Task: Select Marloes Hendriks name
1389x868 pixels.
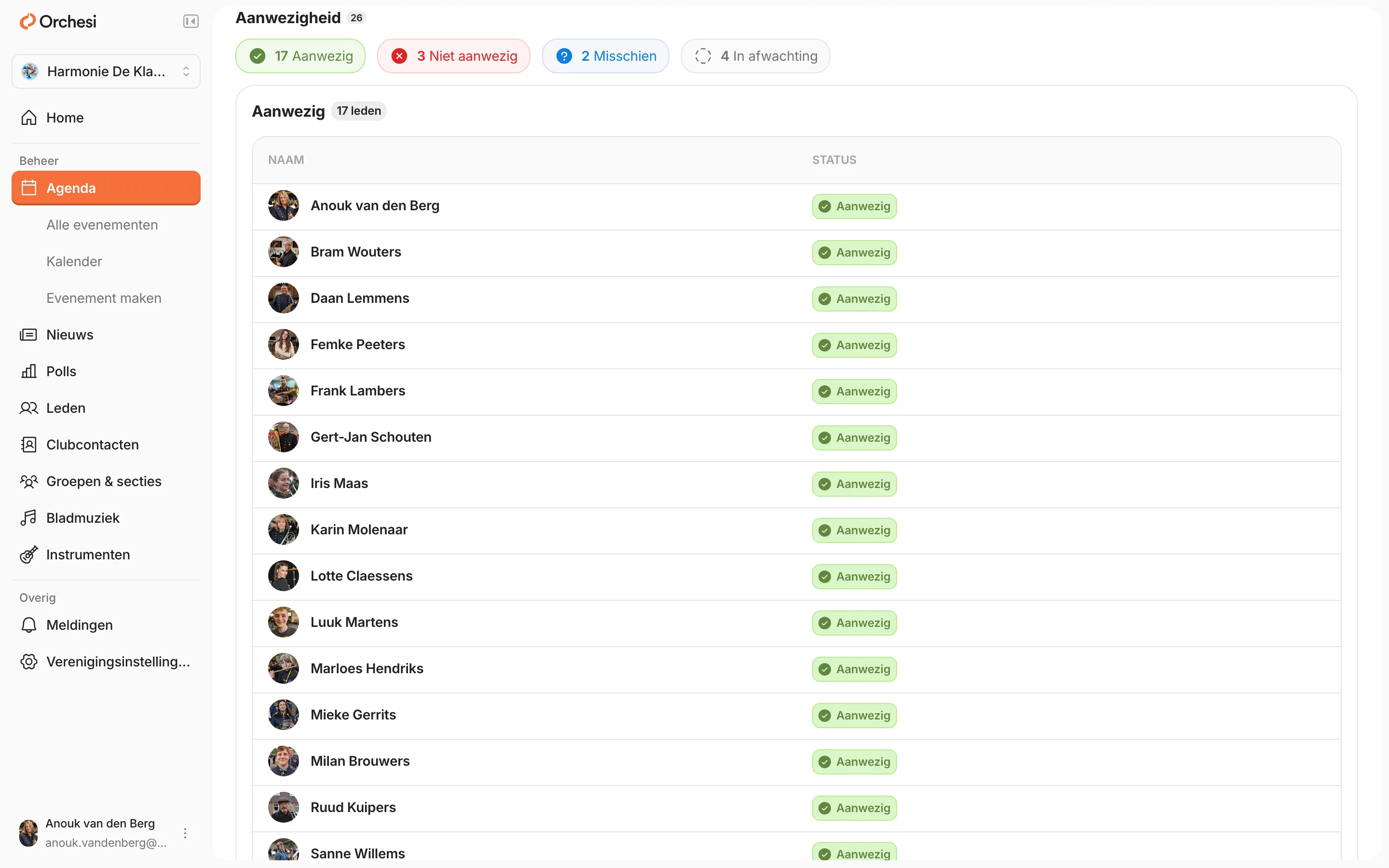Action: click(367, 668)
